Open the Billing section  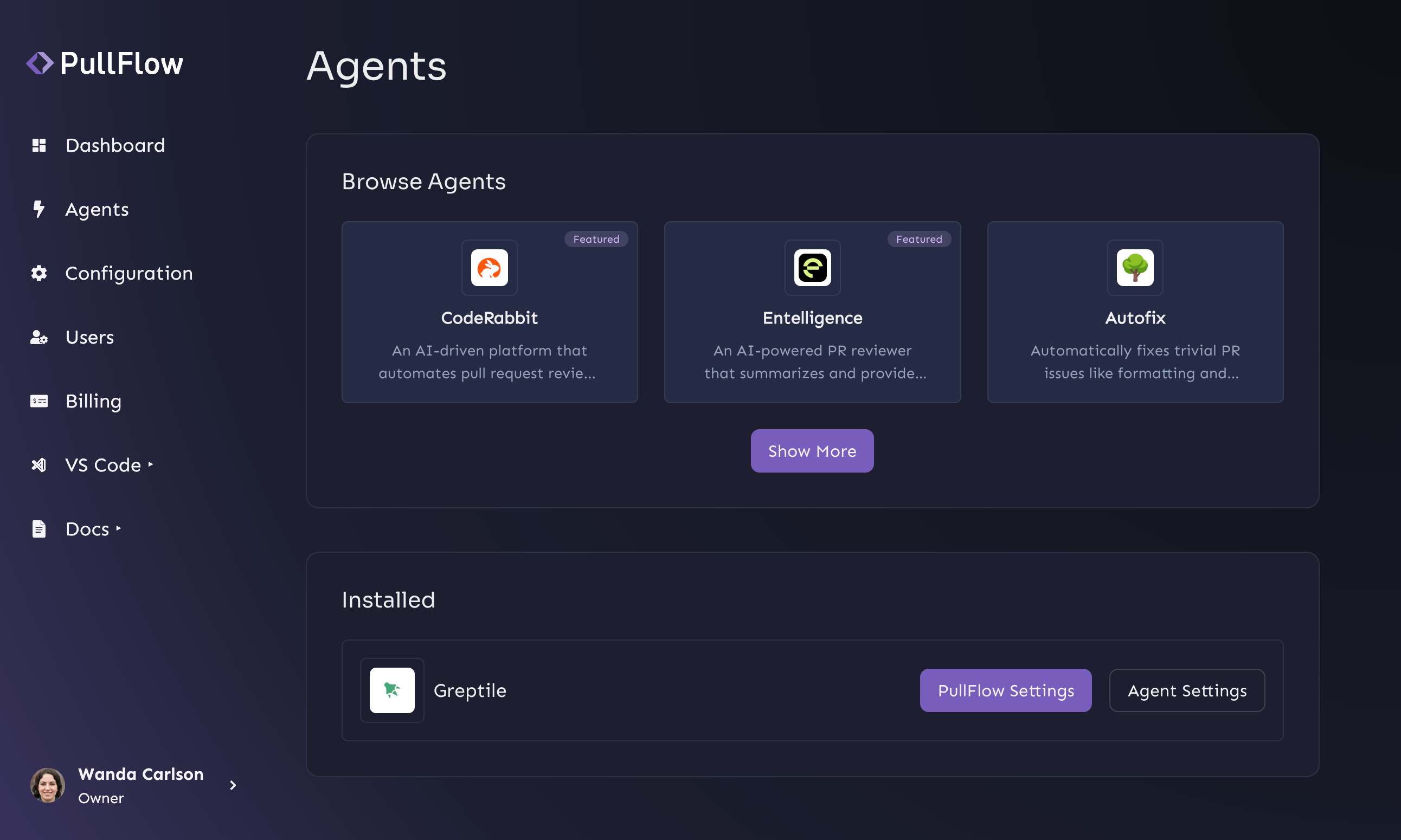[x=93, y=402]
